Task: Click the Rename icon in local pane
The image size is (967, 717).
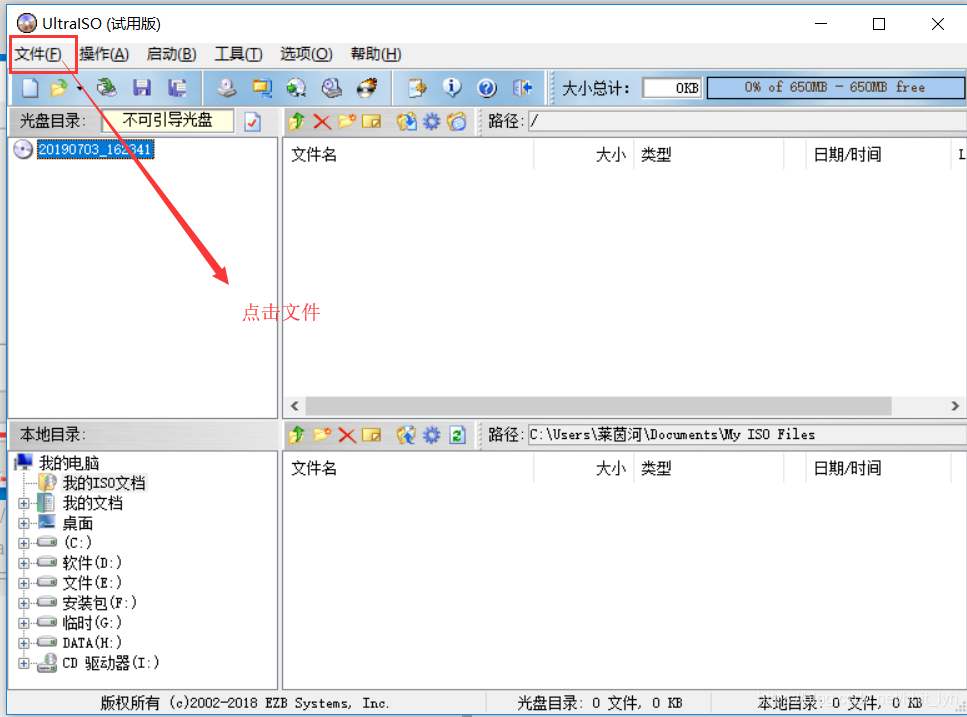Action: click(x=371, y=435)
